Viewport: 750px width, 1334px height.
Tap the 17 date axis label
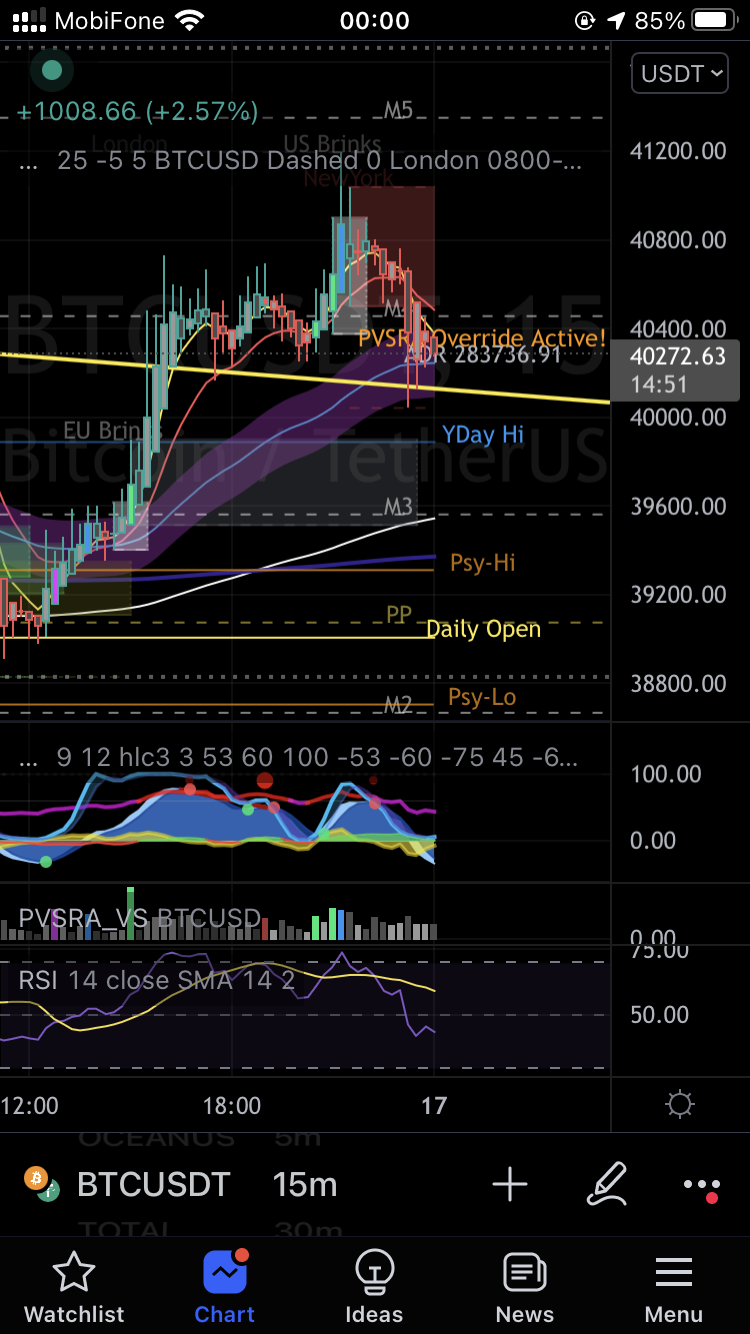tap(433, 1106)
